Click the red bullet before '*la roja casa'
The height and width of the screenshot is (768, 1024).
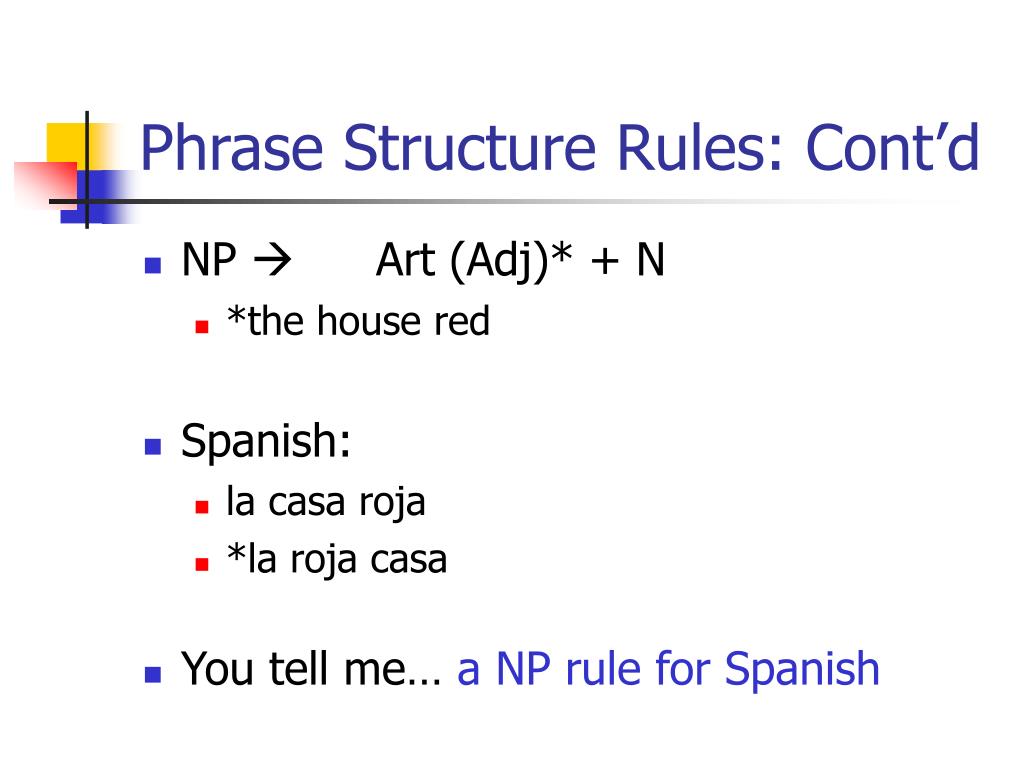coord(202,564)
